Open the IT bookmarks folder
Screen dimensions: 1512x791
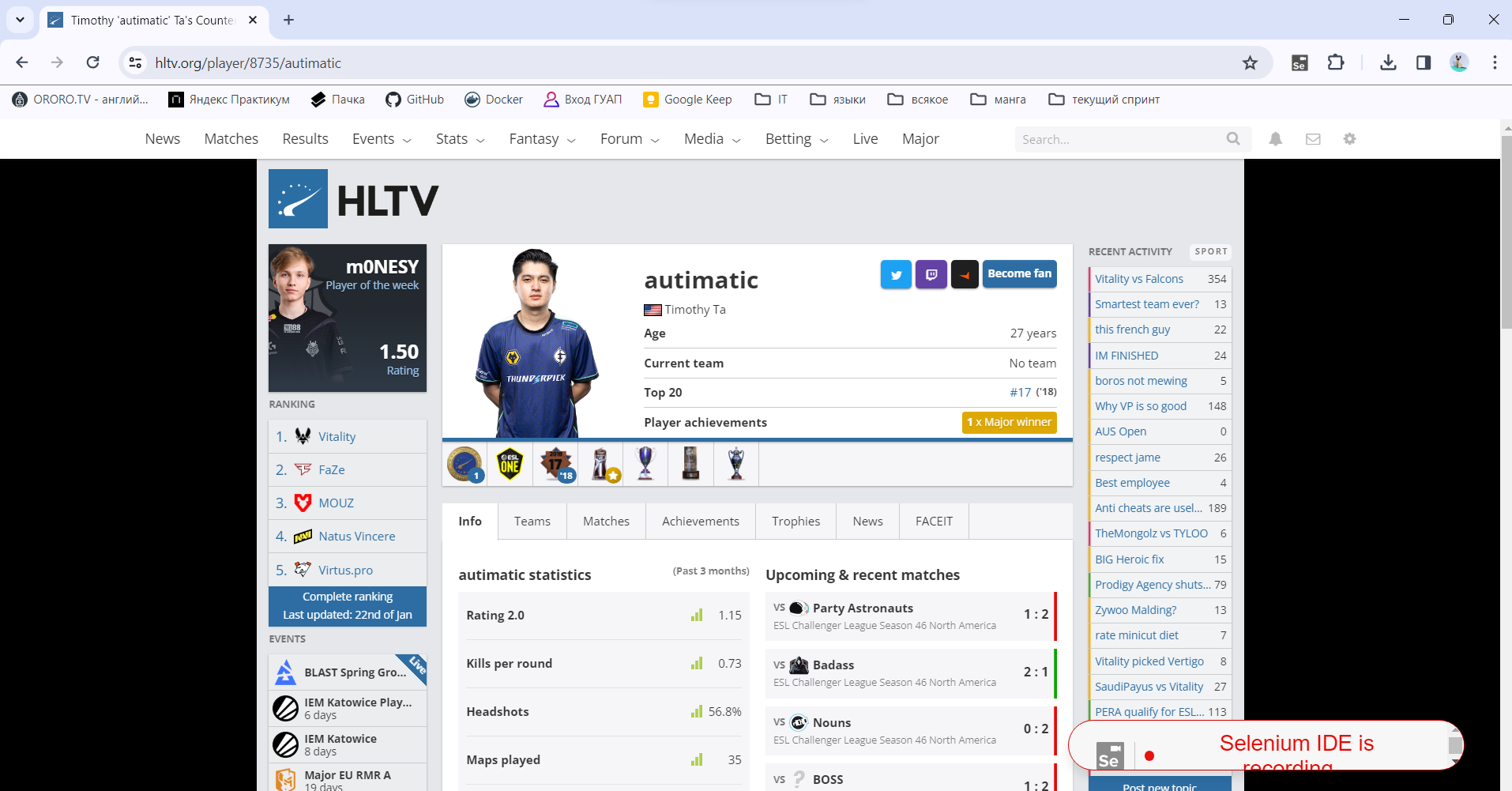771,100
